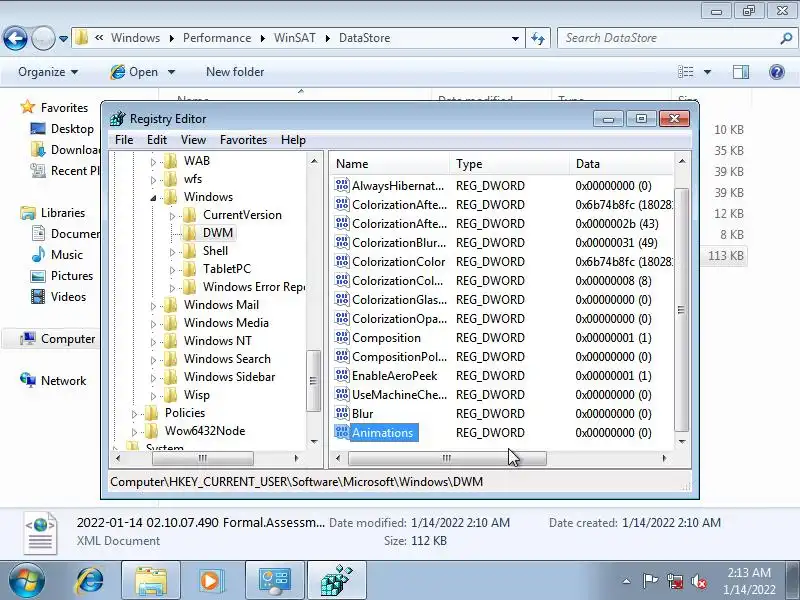Screen dimensions: 800x600
Task: Select the Windows Search key folder icon
Action: pos(170,359)
